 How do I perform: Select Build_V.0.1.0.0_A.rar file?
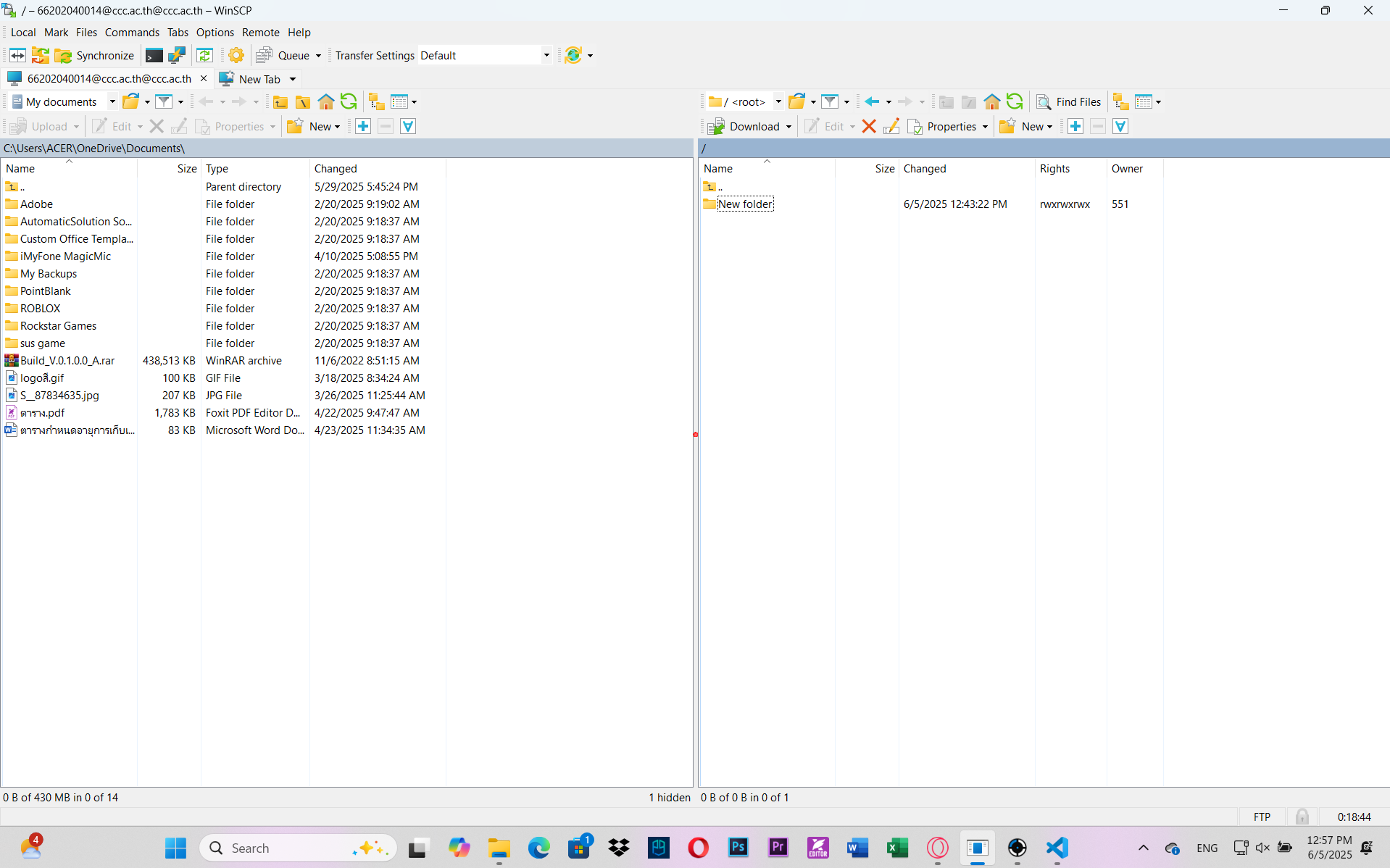tap(67, 360)
